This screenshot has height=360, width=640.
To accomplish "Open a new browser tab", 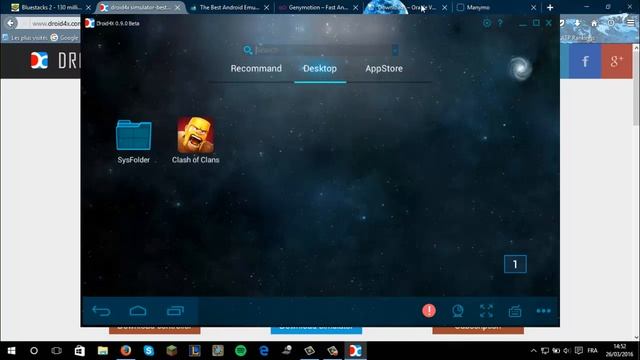I will point(550,7).
